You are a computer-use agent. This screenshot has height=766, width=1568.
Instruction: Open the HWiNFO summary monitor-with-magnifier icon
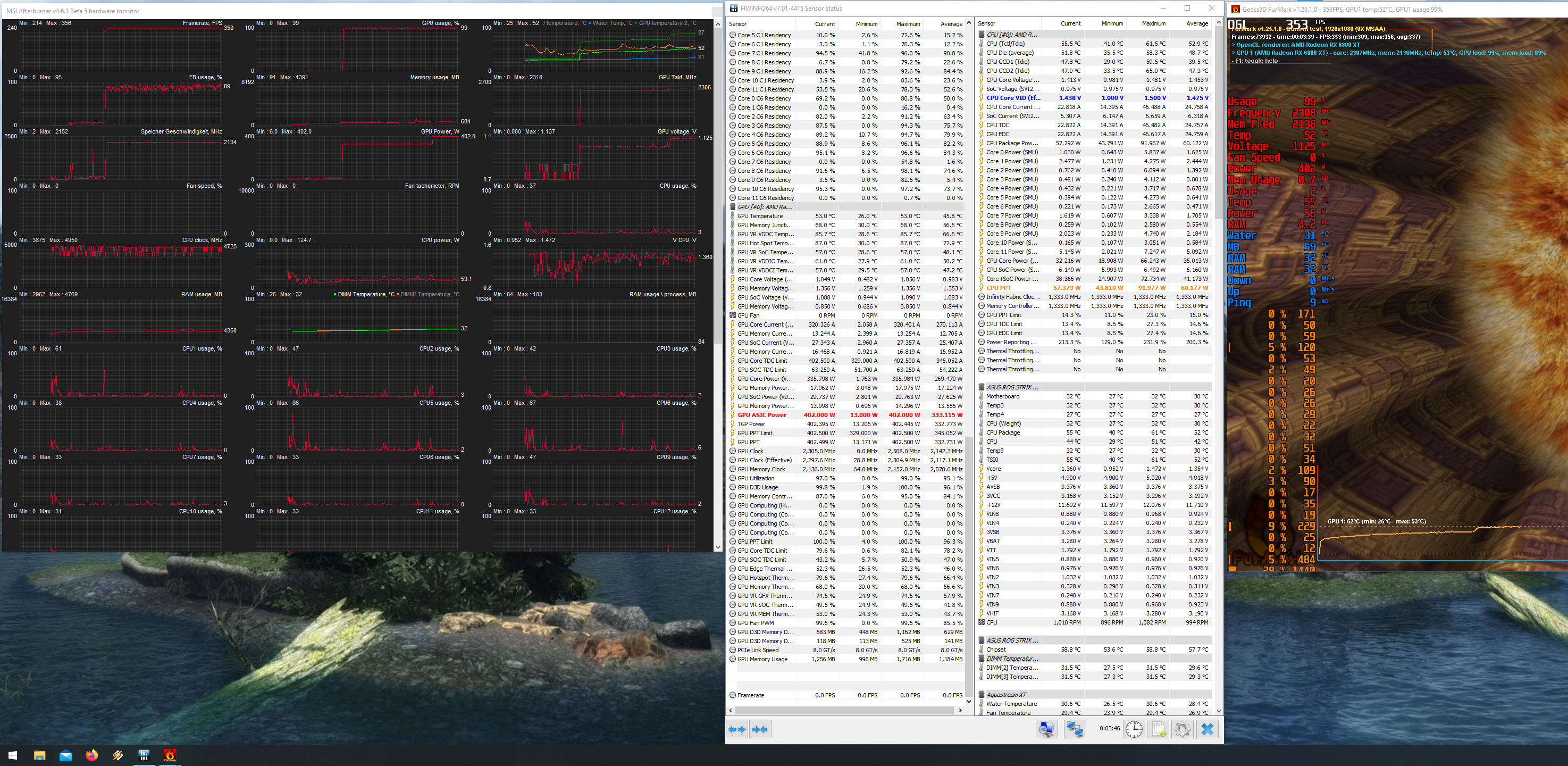pyautogui.click(x=1047, y=729)
